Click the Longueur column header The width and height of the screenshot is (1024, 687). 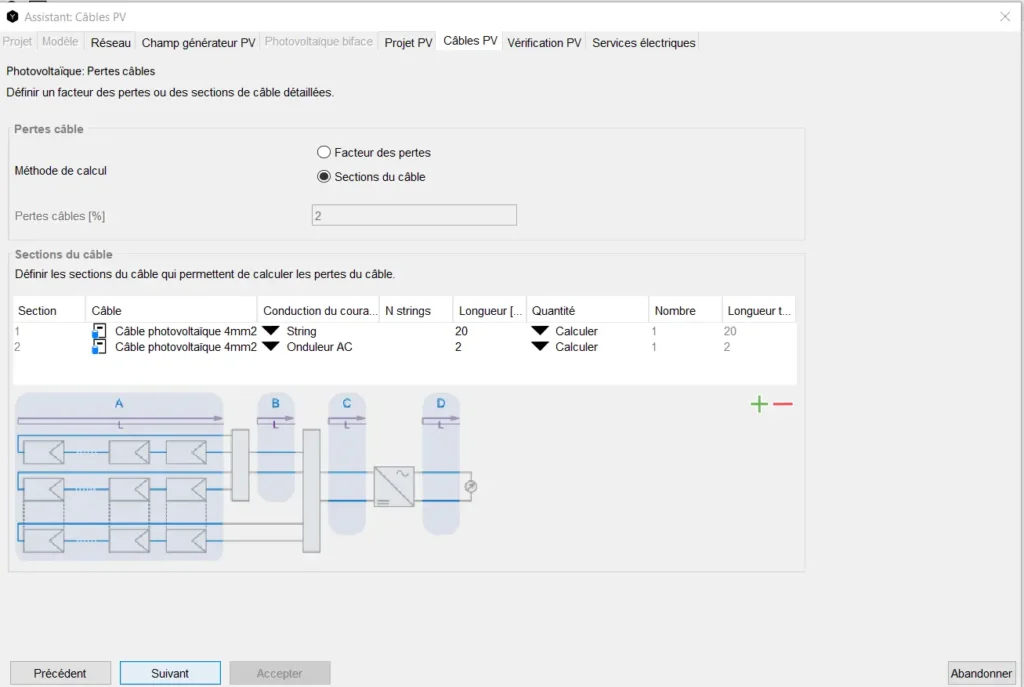pos(490,311)
